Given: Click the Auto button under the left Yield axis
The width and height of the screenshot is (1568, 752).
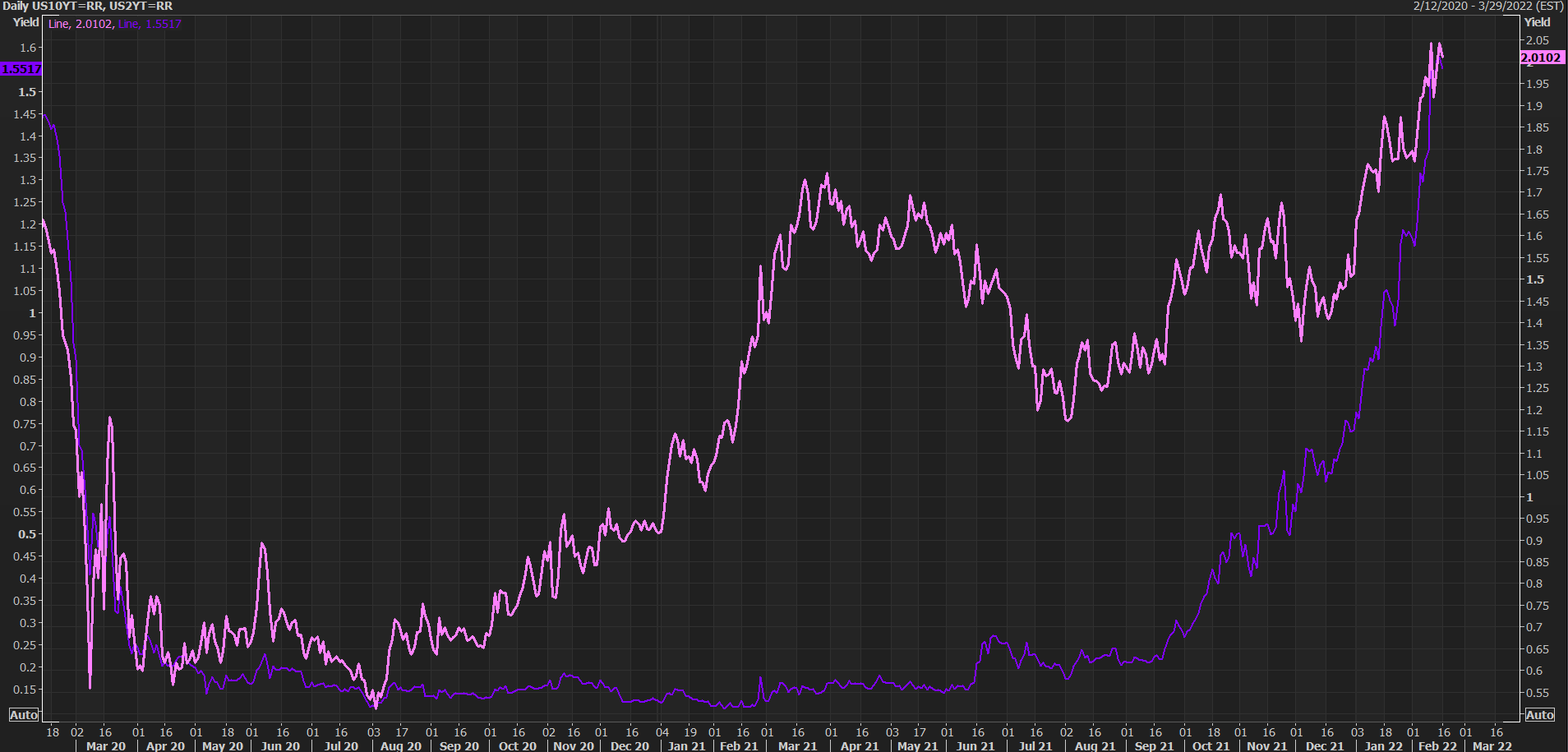Looking at the screenshot, I should click(x=23, y=715).
